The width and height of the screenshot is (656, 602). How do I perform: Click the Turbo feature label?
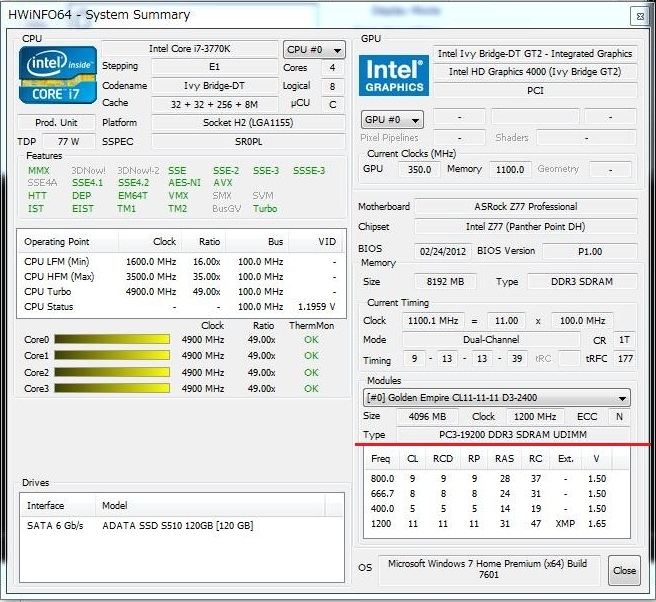coord(265,209)
